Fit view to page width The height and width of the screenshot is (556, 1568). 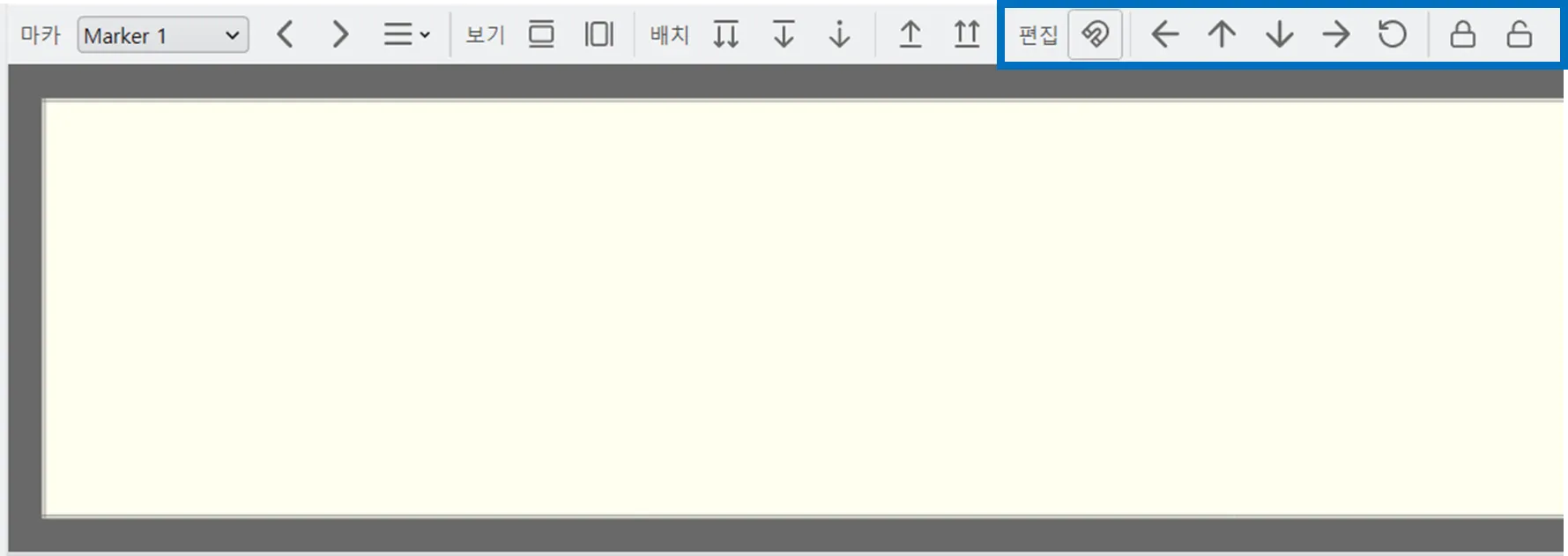point(599,35)
